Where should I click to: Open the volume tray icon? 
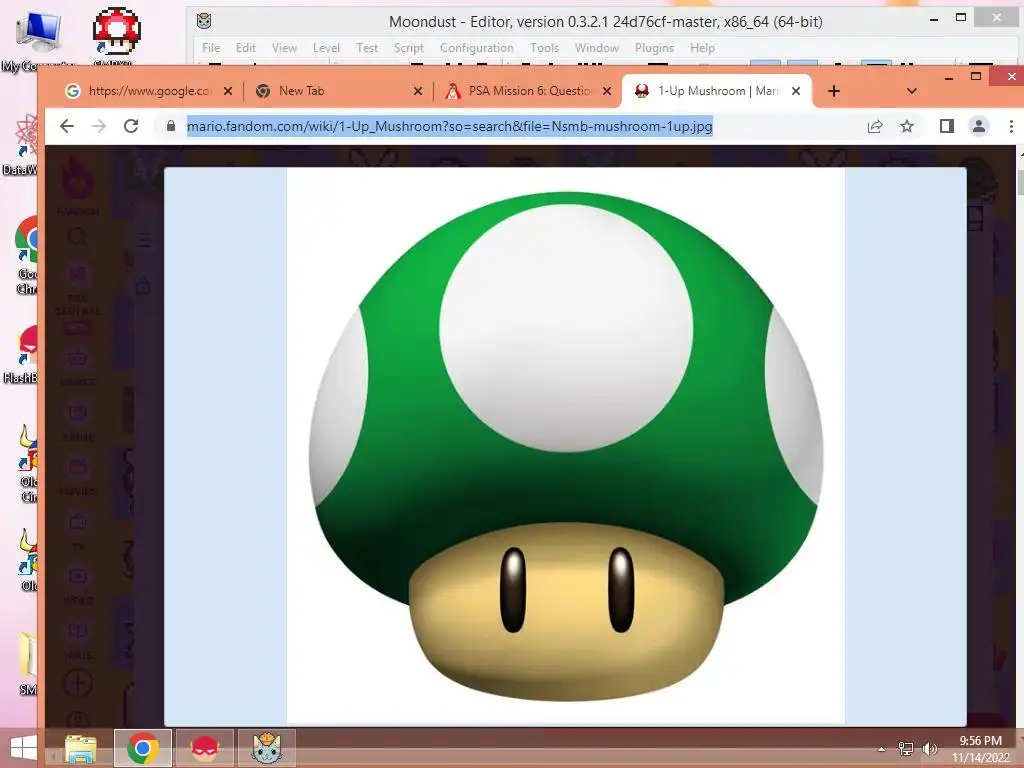pos(929,749)
